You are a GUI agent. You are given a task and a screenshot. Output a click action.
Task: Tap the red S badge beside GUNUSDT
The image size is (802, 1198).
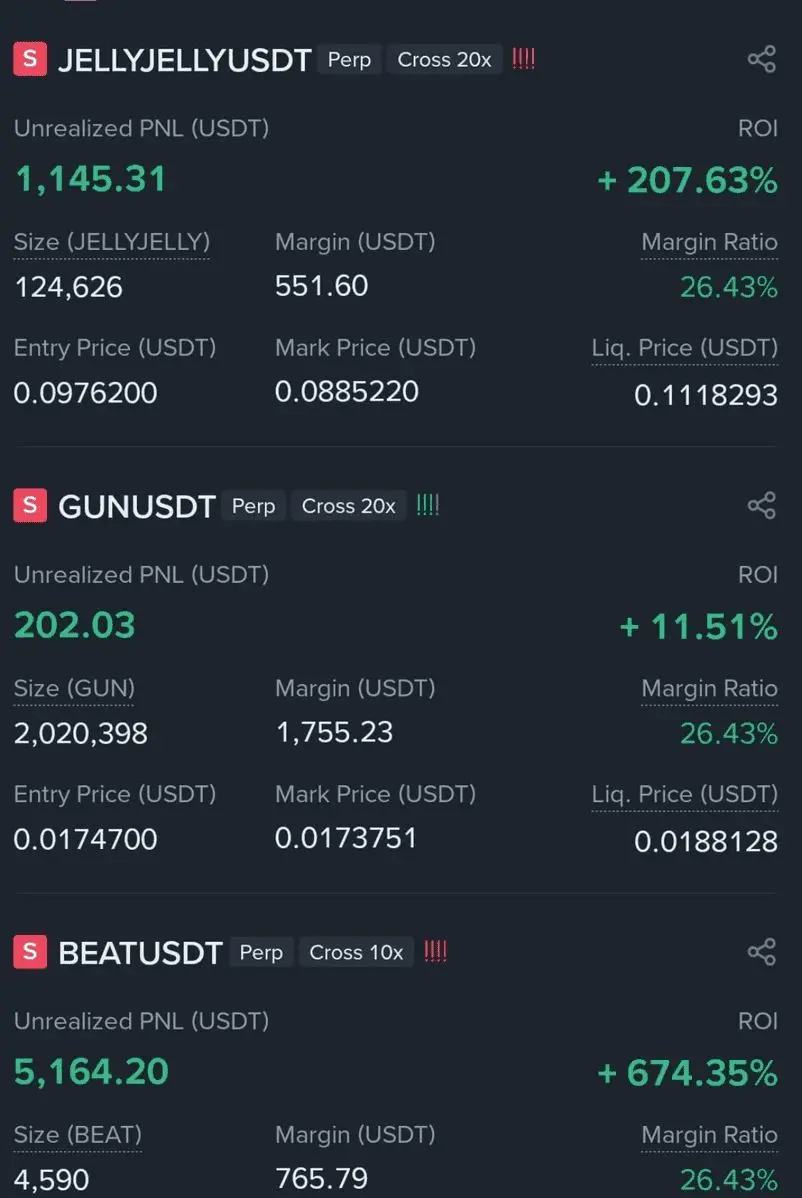tap(30, 506)
